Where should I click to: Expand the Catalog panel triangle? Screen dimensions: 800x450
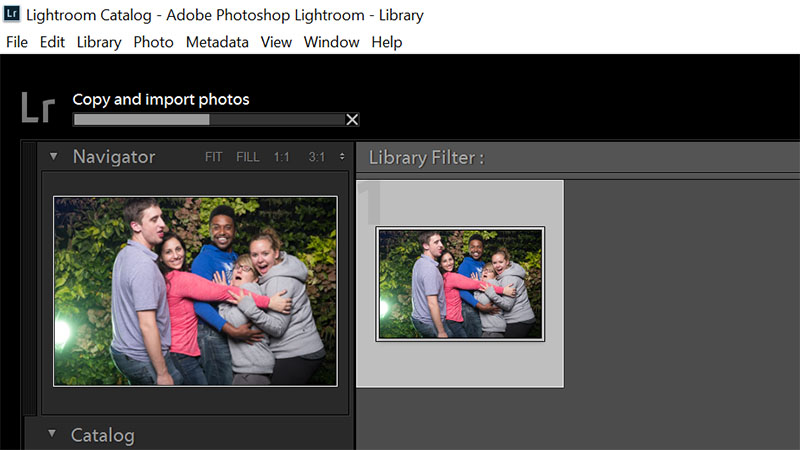[52, 435]
